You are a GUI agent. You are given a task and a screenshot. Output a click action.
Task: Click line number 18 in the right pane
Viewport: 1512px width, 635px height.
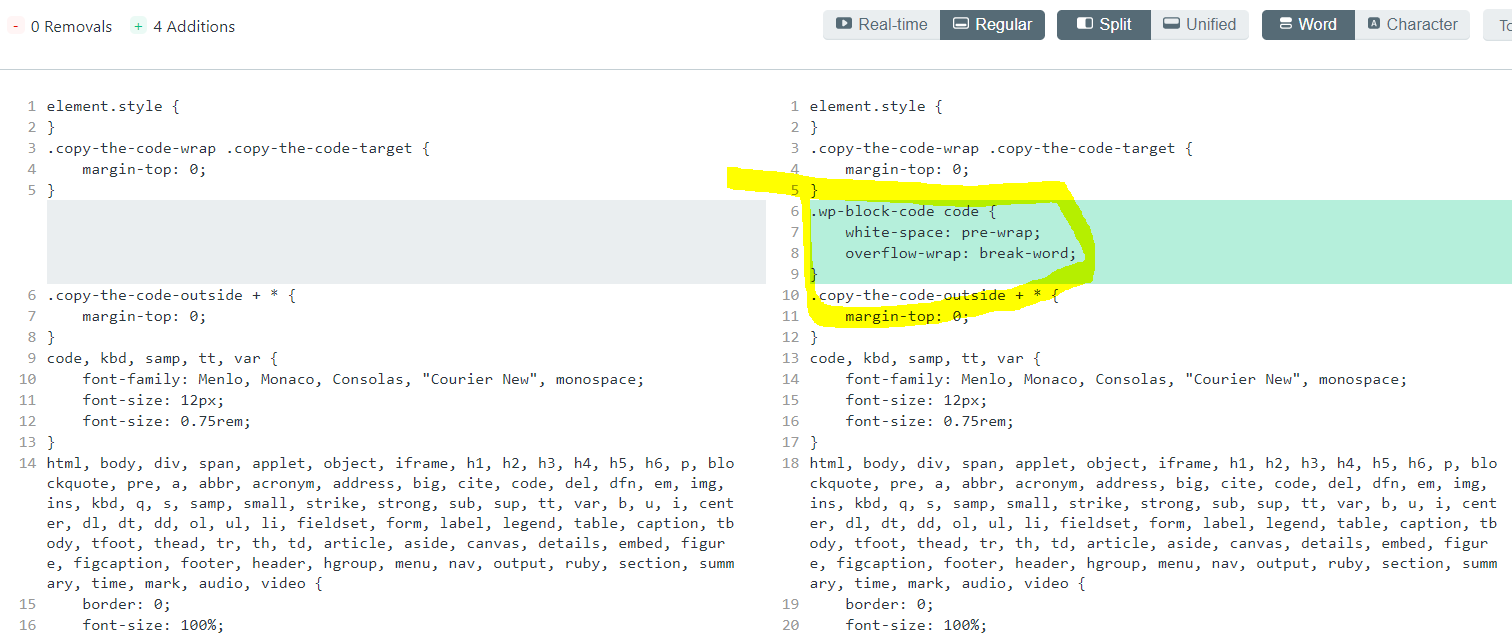tap(791, 463)
